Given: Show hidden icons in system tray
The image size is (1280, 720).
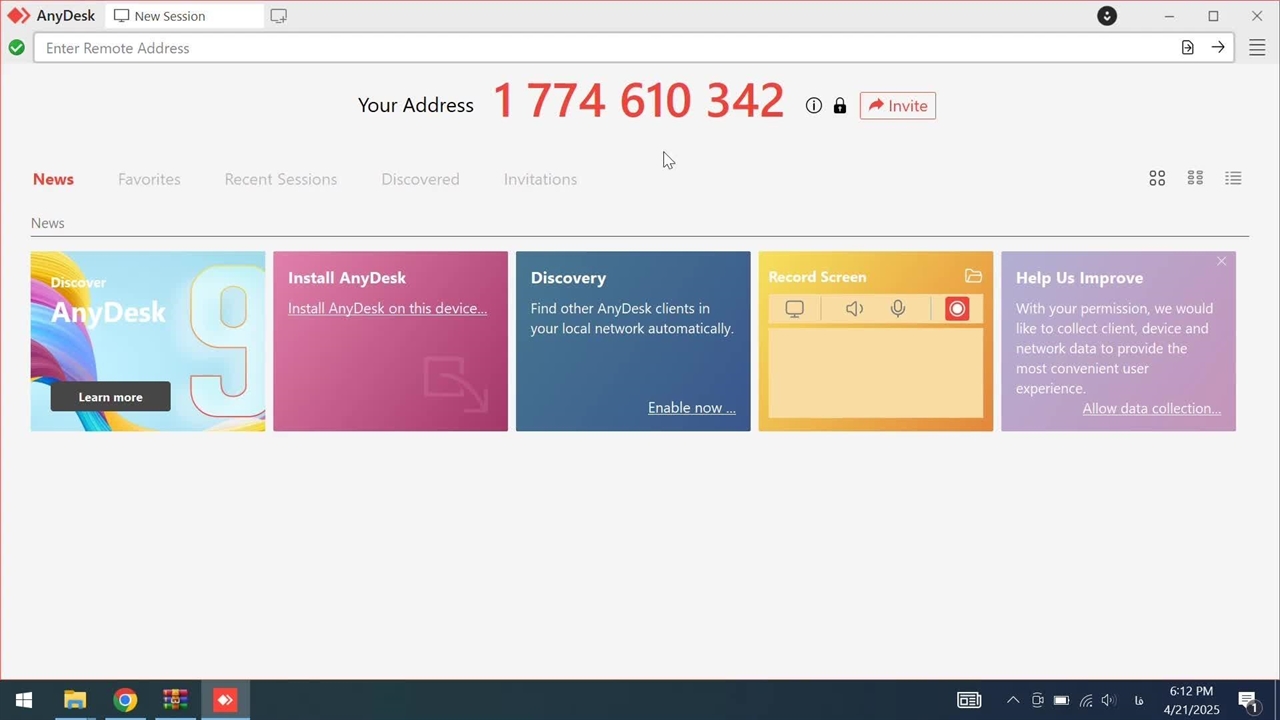Looking at the screenshot, I should [1013, 700].
